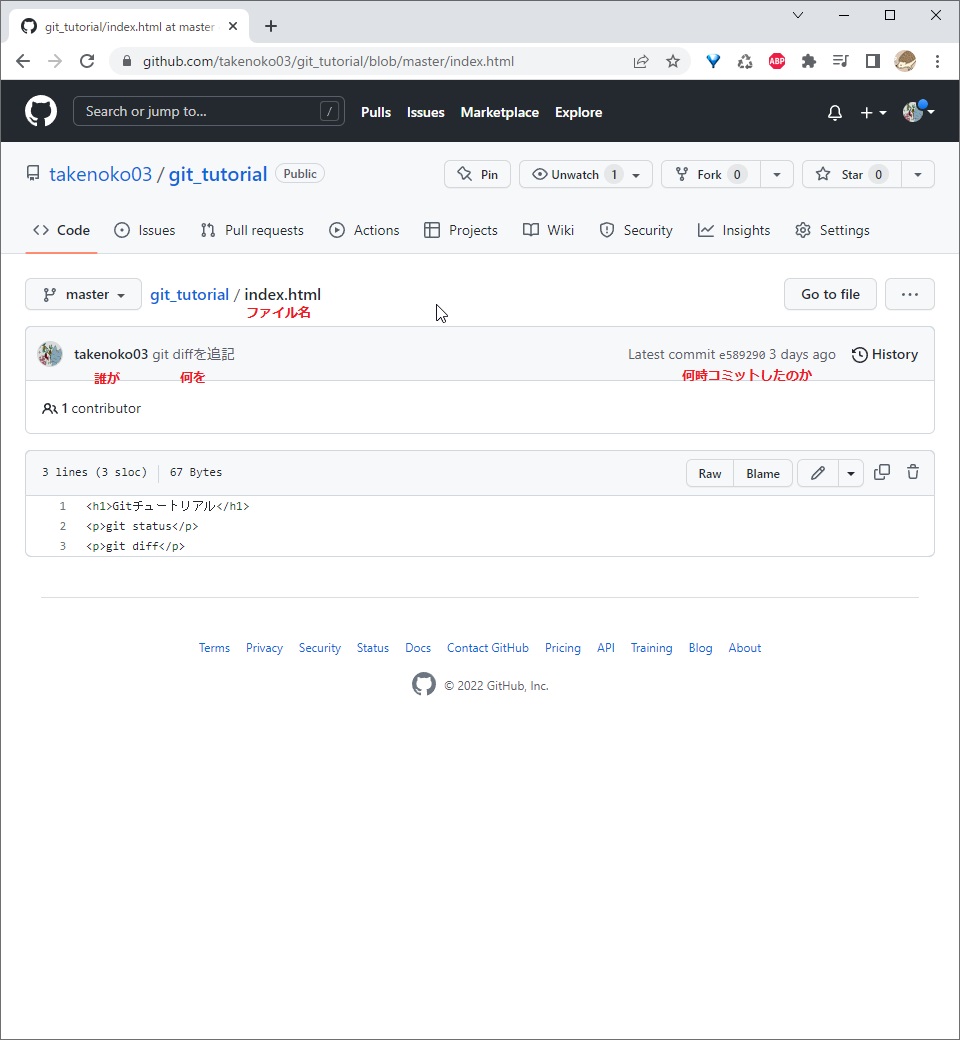The height and width of the screenshot is (1040, 960).
Task: Open Blame view
Action: tap(762, 474)
